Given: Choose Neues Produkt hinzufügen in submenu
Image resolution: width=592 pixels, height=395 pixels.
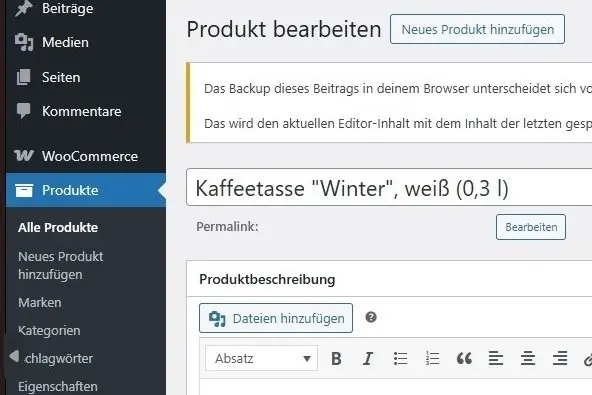Looking at the screenshot, I should [x=60, y=265].
